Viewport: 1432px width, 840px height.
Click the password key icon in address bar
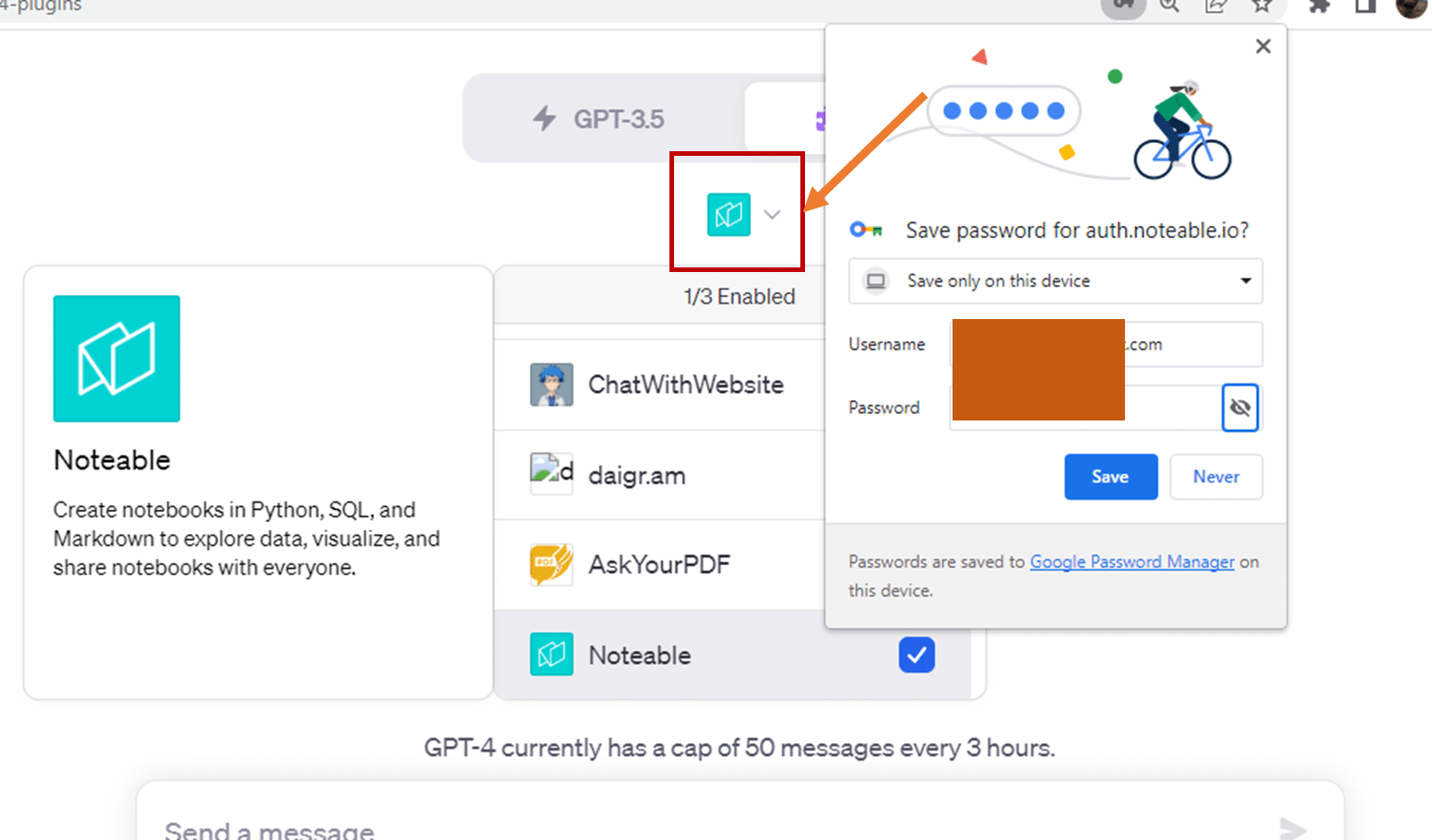pyautogui.click(x=1123, y=6)
